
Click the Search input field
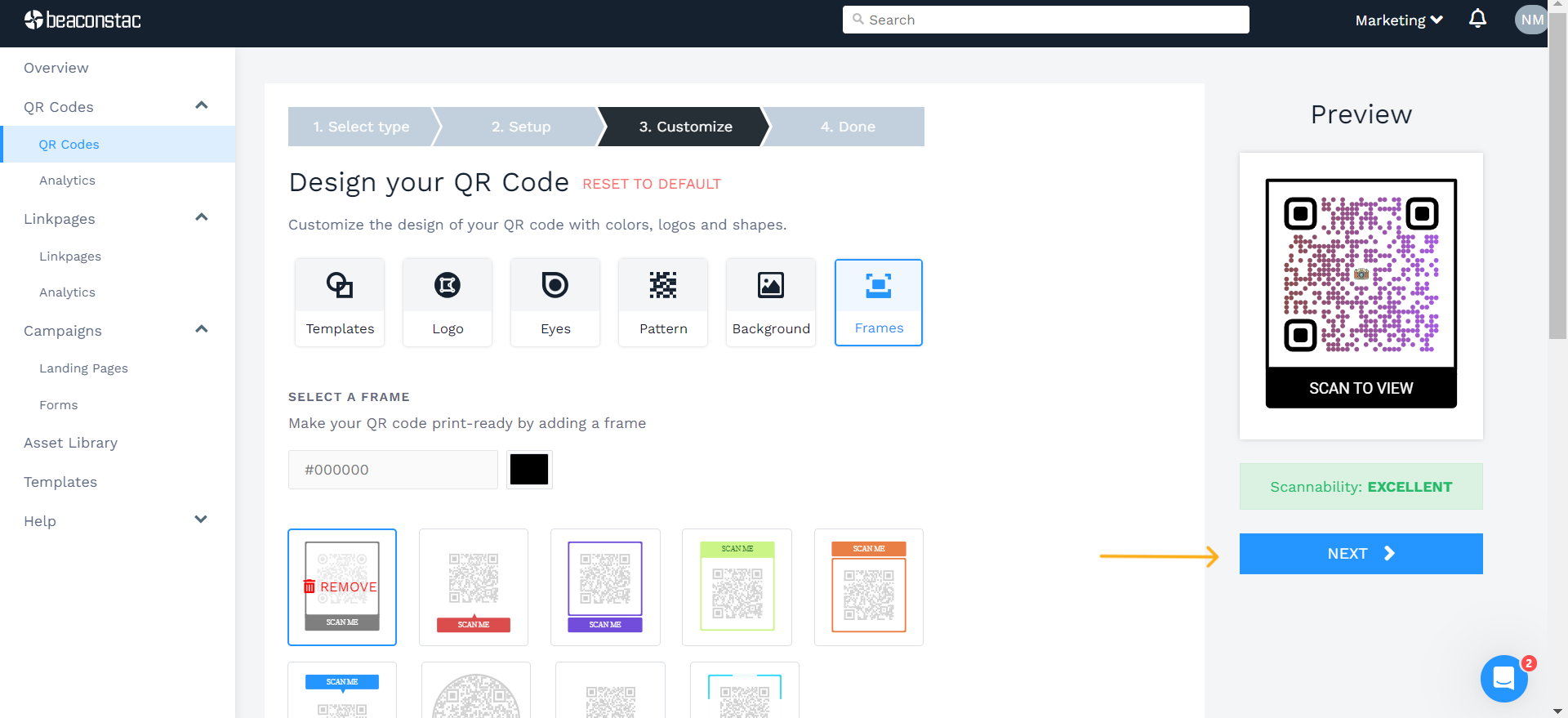pyautogui.click(x=1045, y=20)
